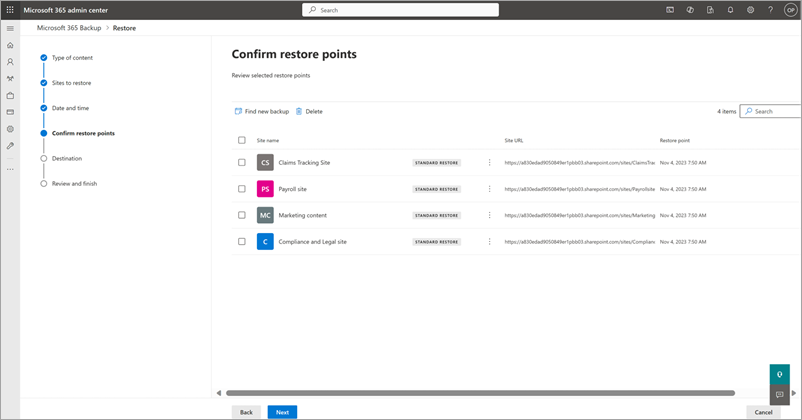Select the Claims Tracking Site checkbox
The width and height of the screenshot is (802, 420).
click(x=242, y=162)
